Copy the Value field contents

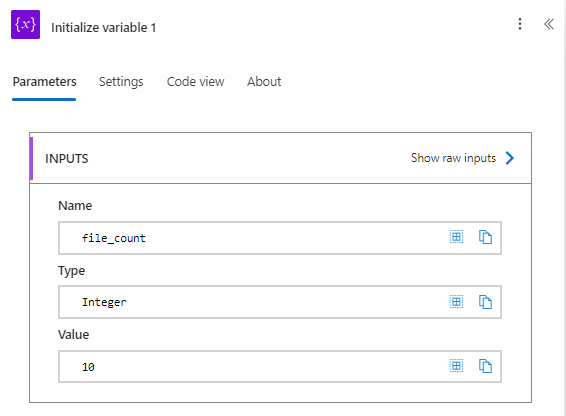pyautogui.click(x=485, y=366)
